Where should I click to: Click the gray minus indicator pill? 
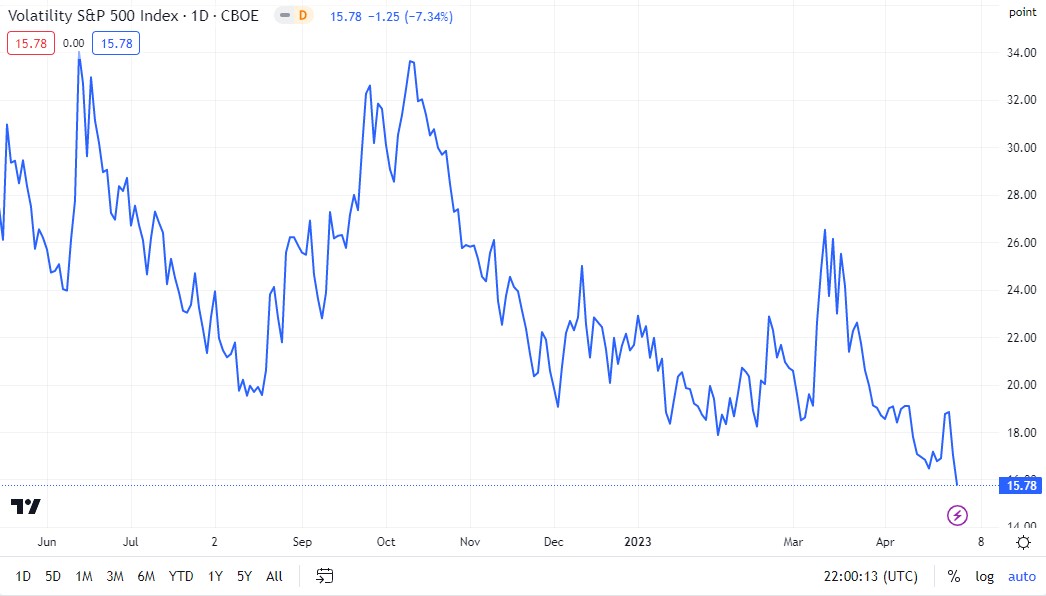pyautogui.click(x=285, y=15)
